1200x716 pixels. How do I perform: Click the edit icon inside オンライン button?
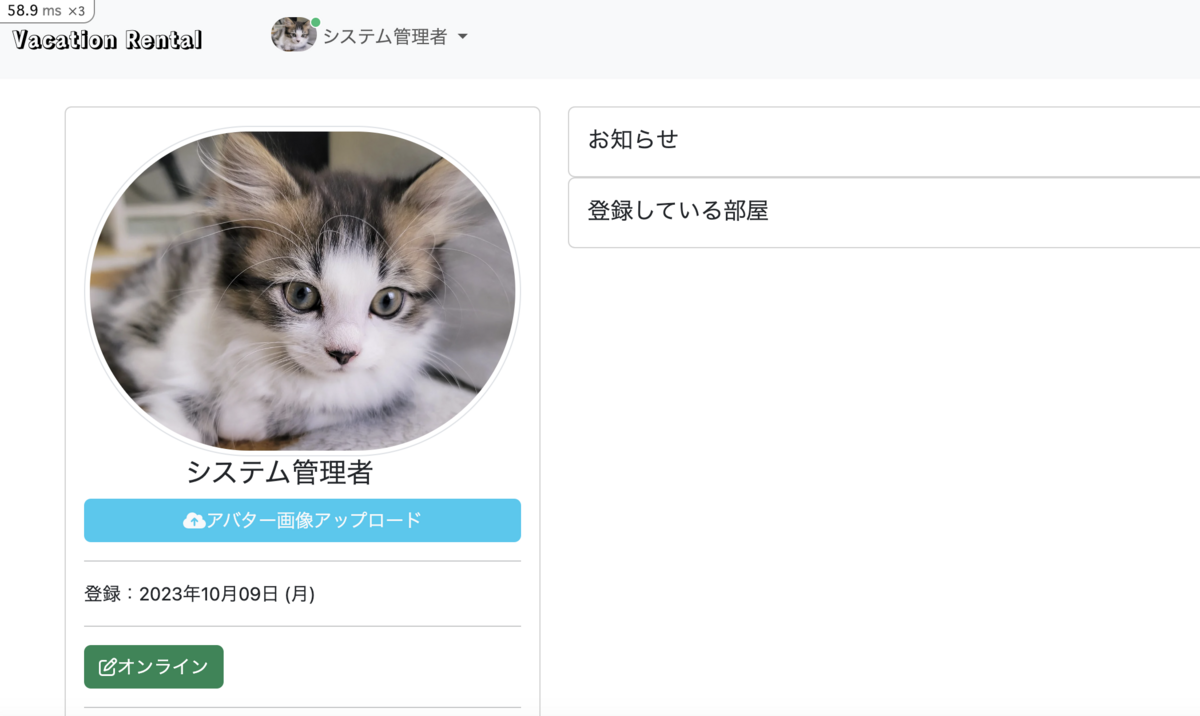110,666
